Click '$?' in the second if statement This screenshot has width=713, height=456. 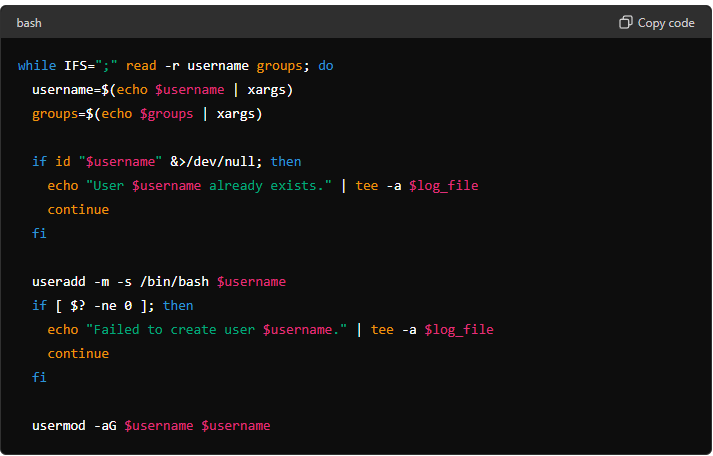pos(78,306)
